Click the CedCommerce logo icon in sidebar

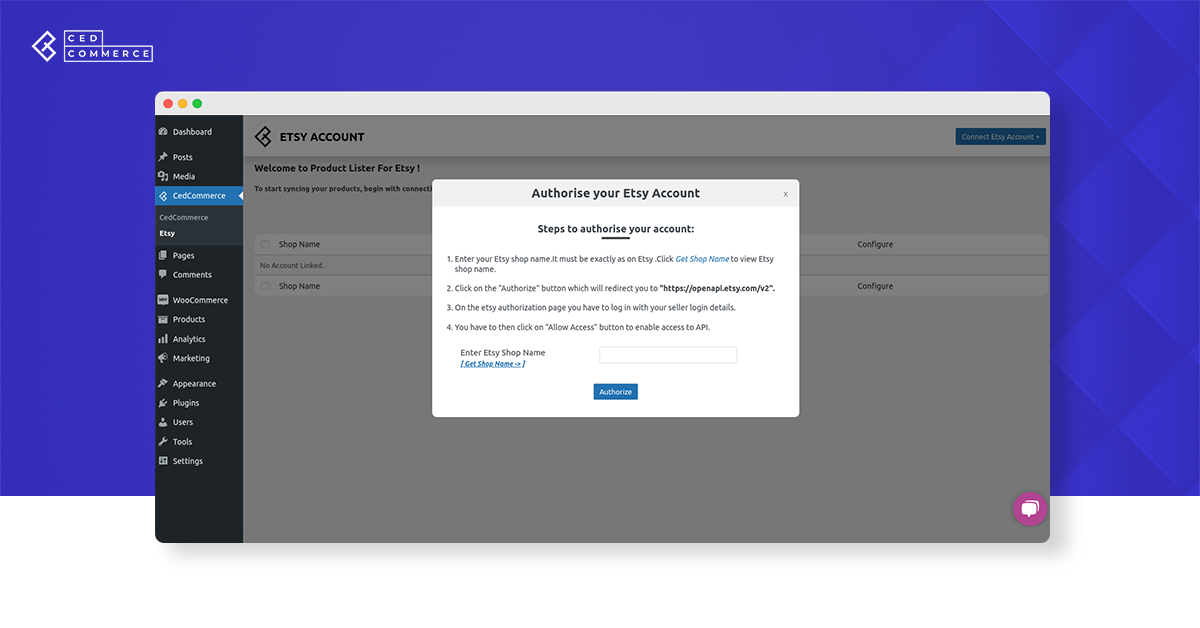tap(163, 196)
